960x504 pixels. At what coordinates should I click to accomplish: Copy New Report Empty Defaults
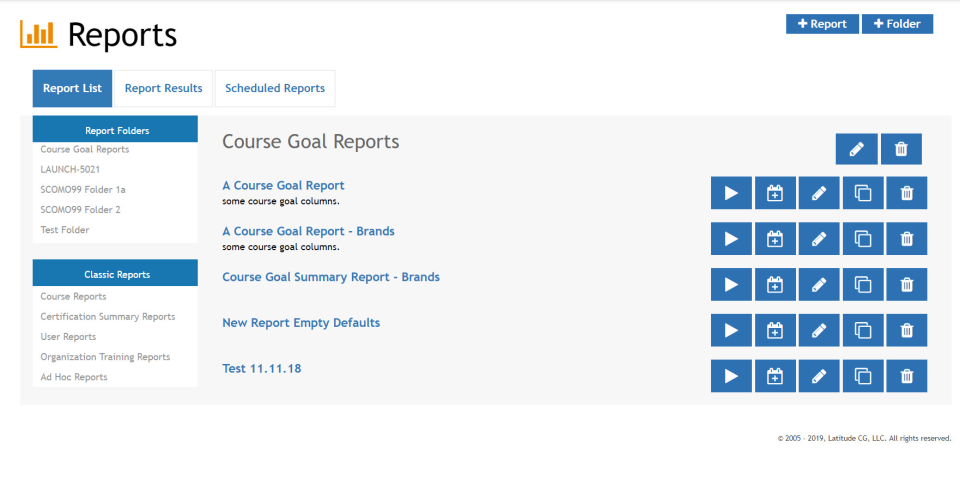(863, 331)
